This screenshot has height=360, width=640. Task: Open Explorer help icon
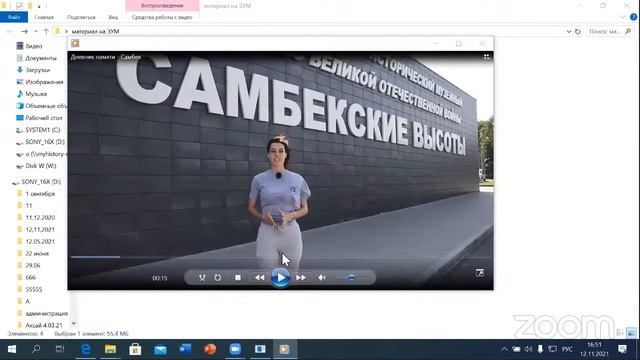click(x=633, y=17)
